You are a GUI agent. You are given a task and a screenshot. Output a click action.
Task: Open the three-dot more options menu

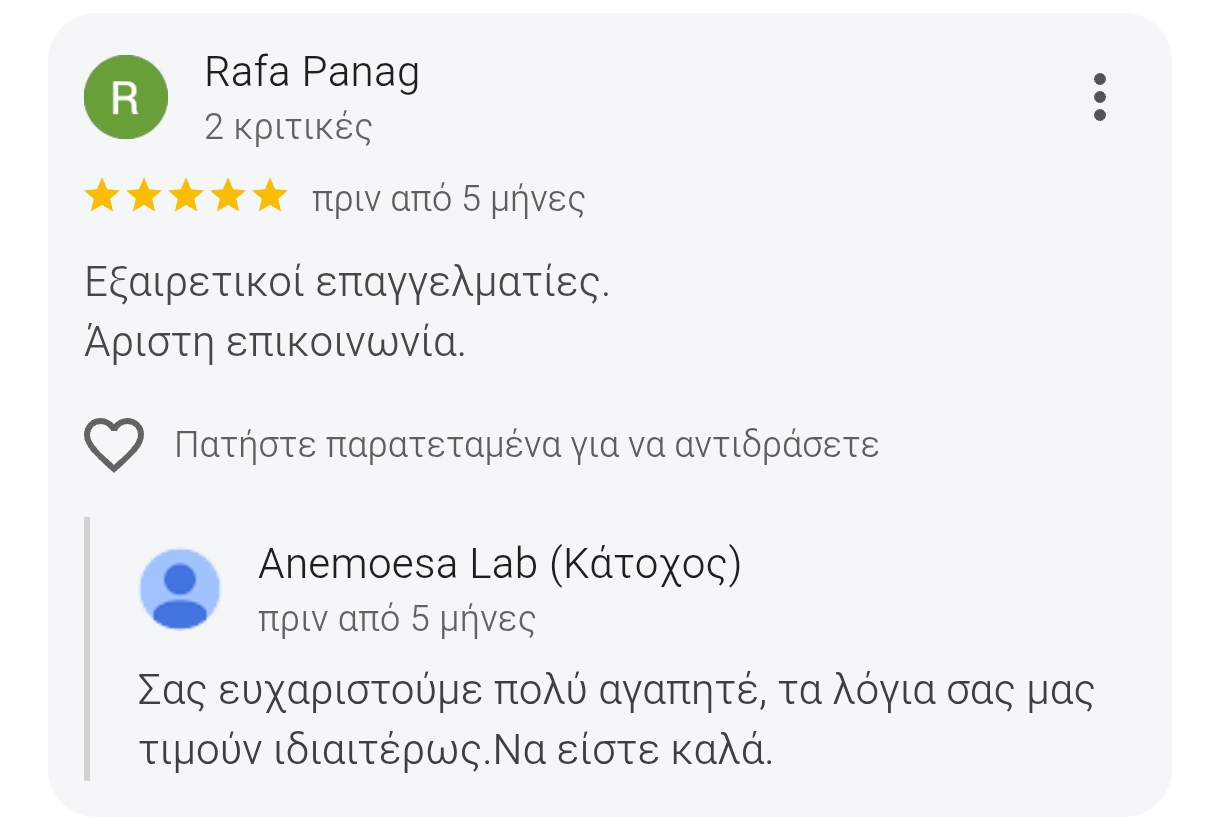1099,97
